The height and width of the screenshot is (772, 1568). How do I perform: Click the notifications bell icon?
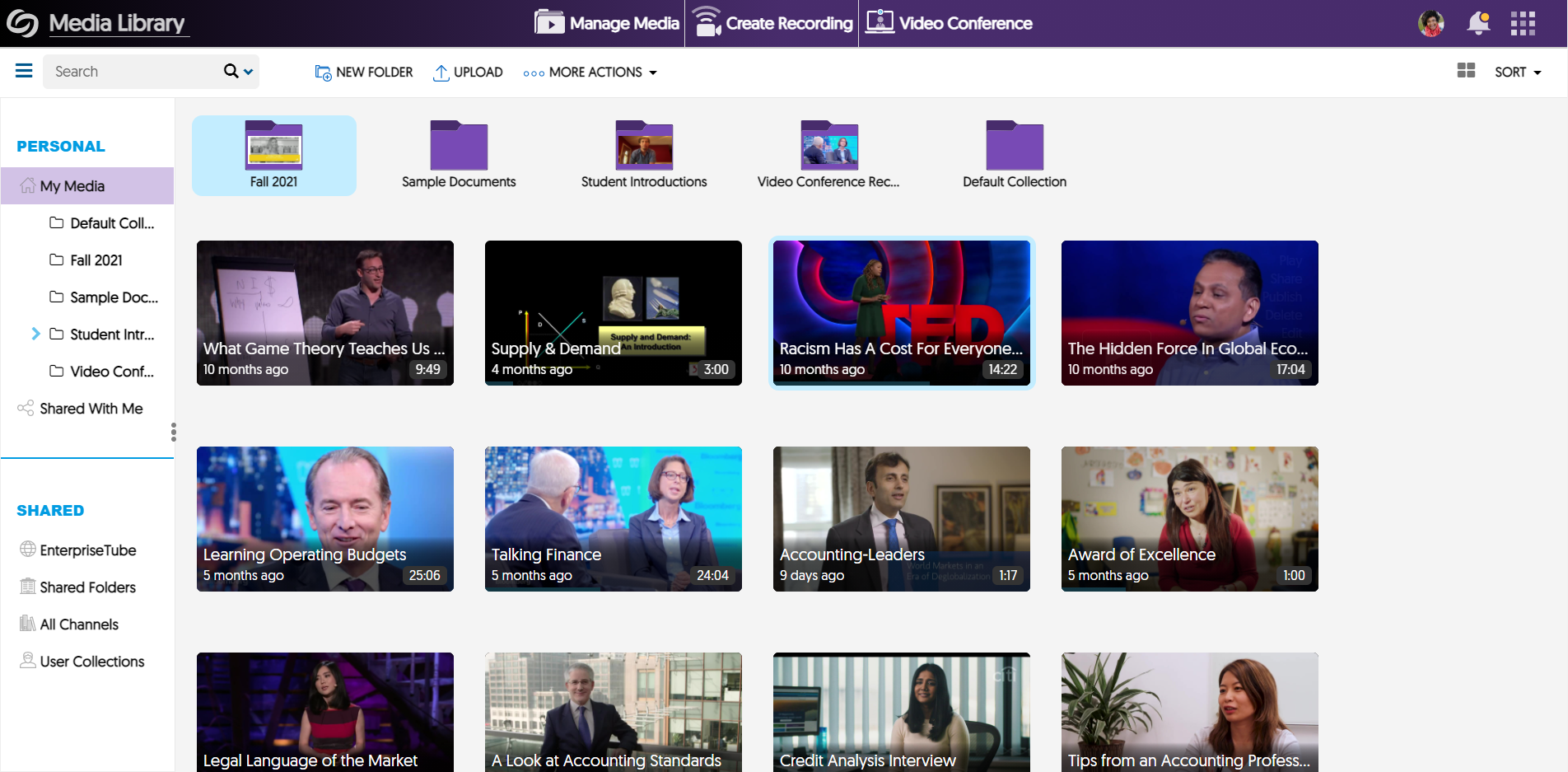1478,23
